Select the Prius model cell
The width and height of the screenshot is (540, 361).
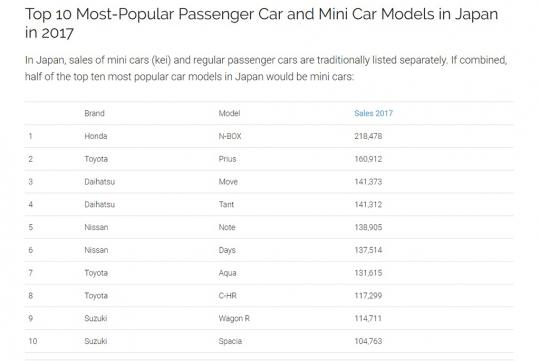[227, 159]
